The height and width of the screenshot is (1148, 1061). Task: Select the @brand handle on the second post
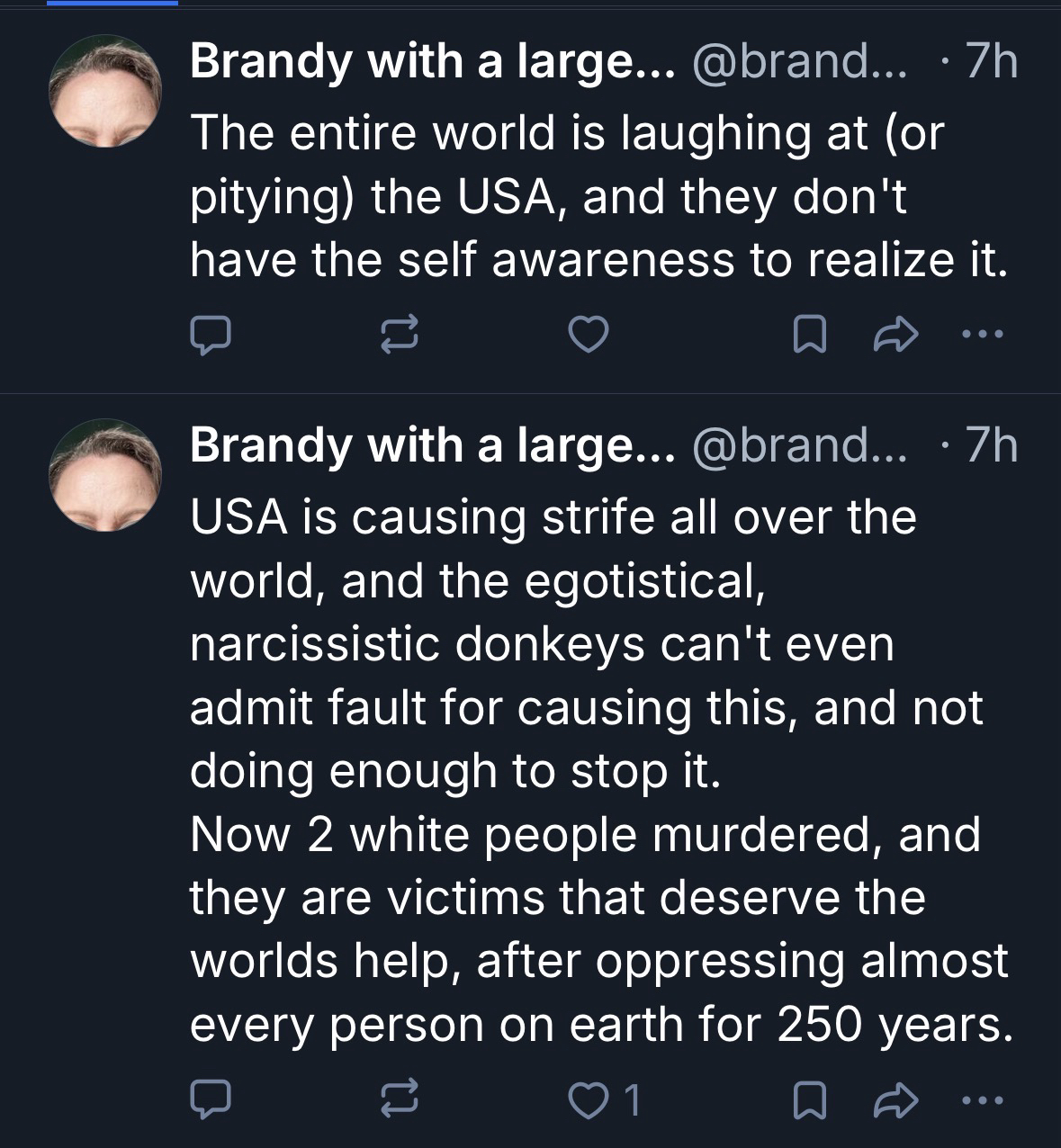click(x=799, y=446)
